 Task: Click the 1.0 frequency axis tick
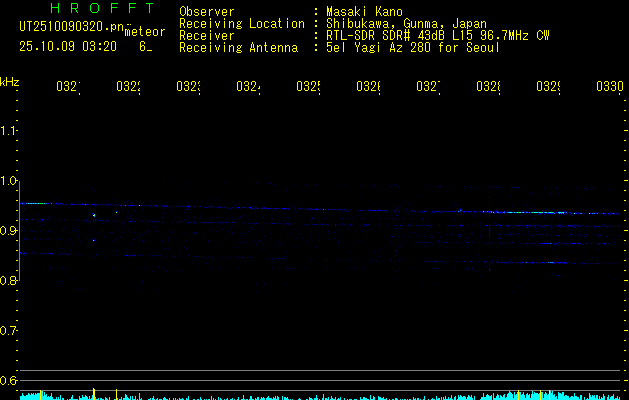9,181
